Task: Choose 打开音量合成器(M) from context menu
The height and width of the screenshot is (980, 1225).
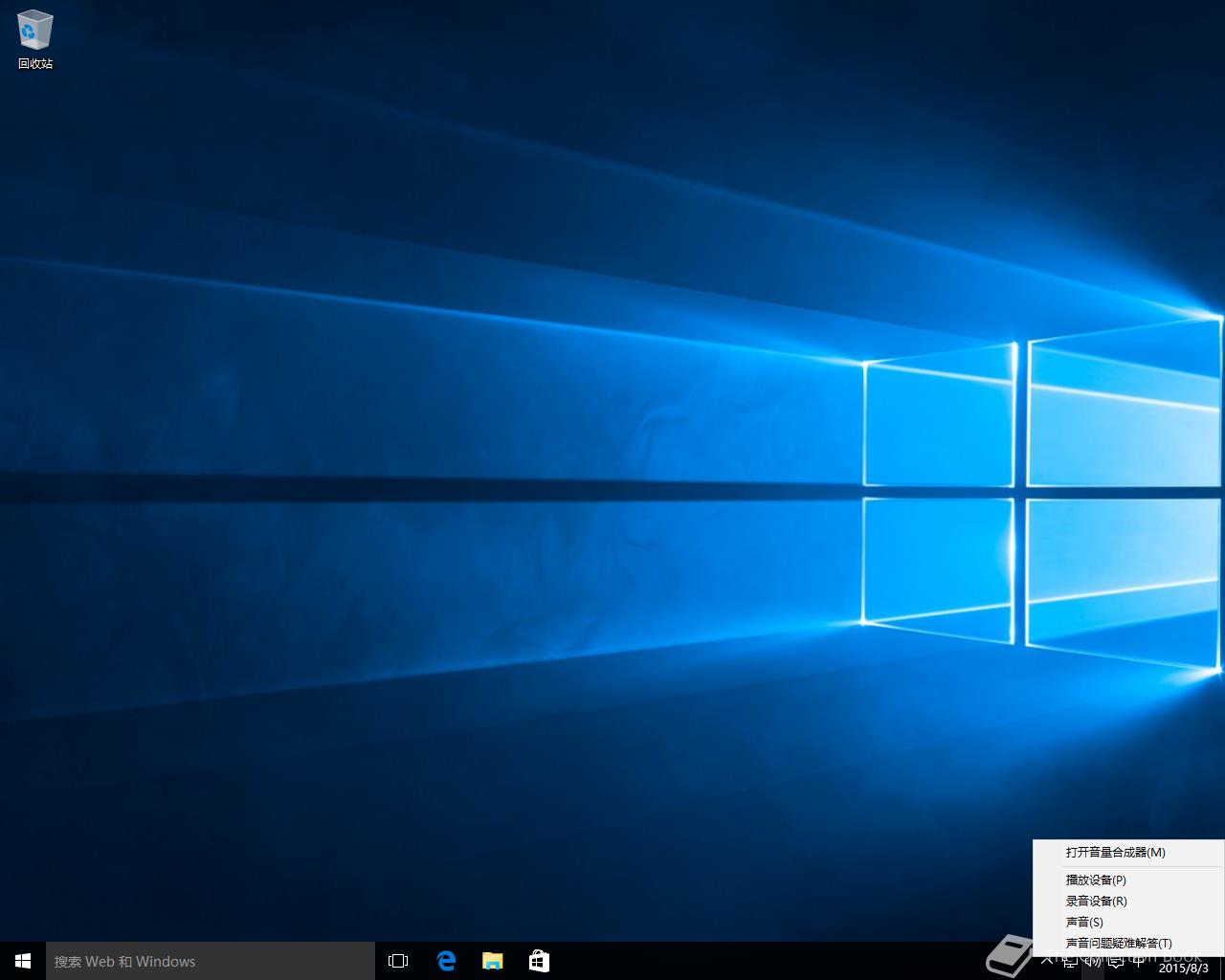Action: coord(1128,852)
